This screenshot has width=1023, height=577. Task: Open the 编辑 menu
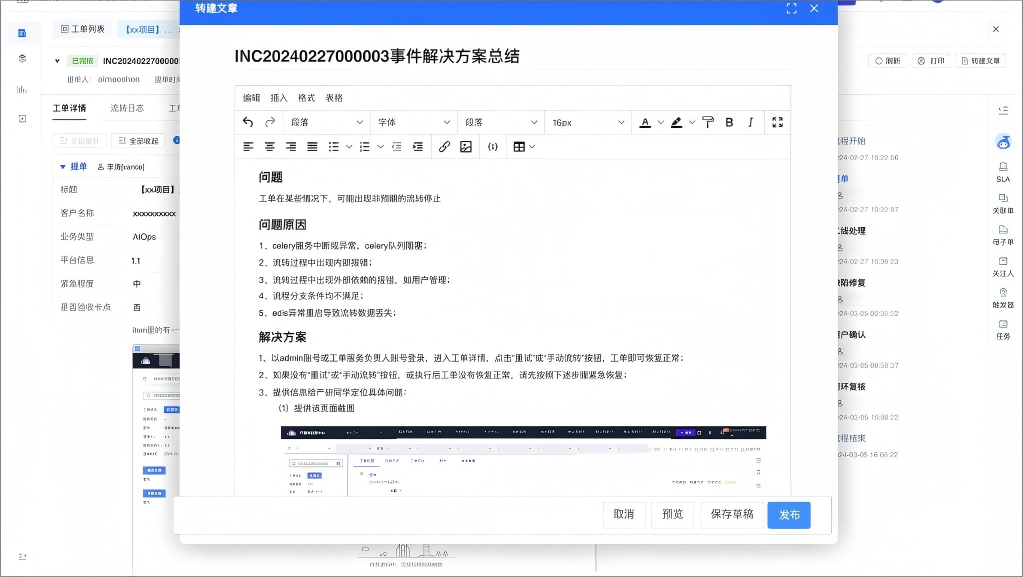coord(251,98)
